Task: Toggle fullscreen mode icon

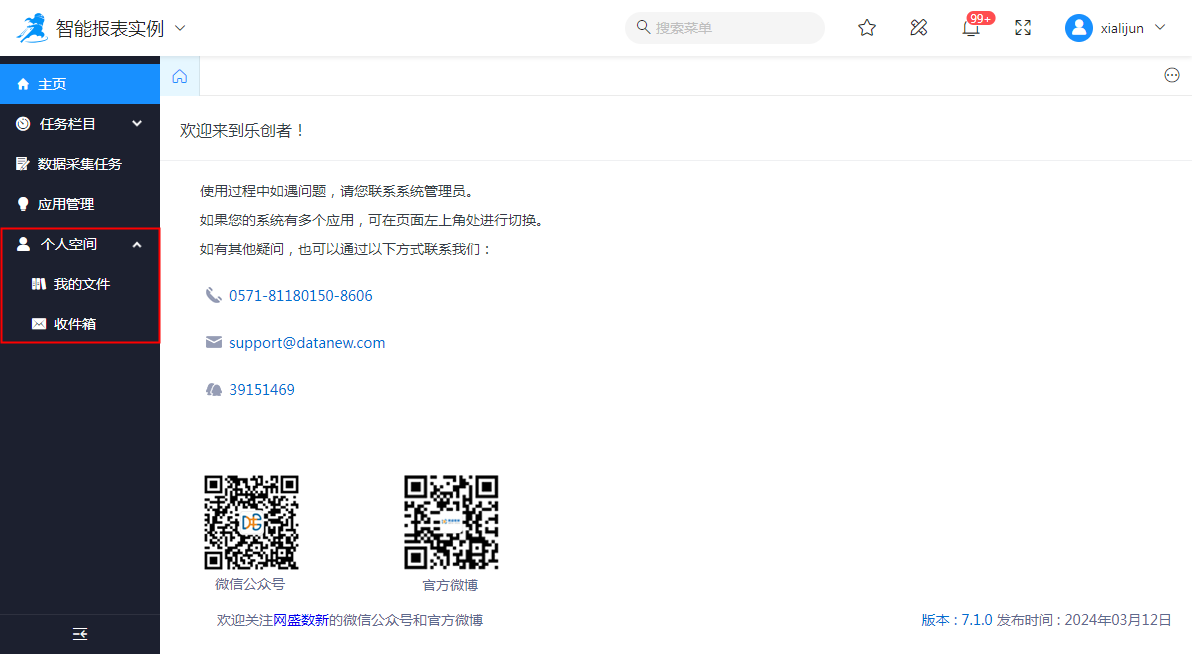Action: pyautogui.click(x=1023, y=28)
